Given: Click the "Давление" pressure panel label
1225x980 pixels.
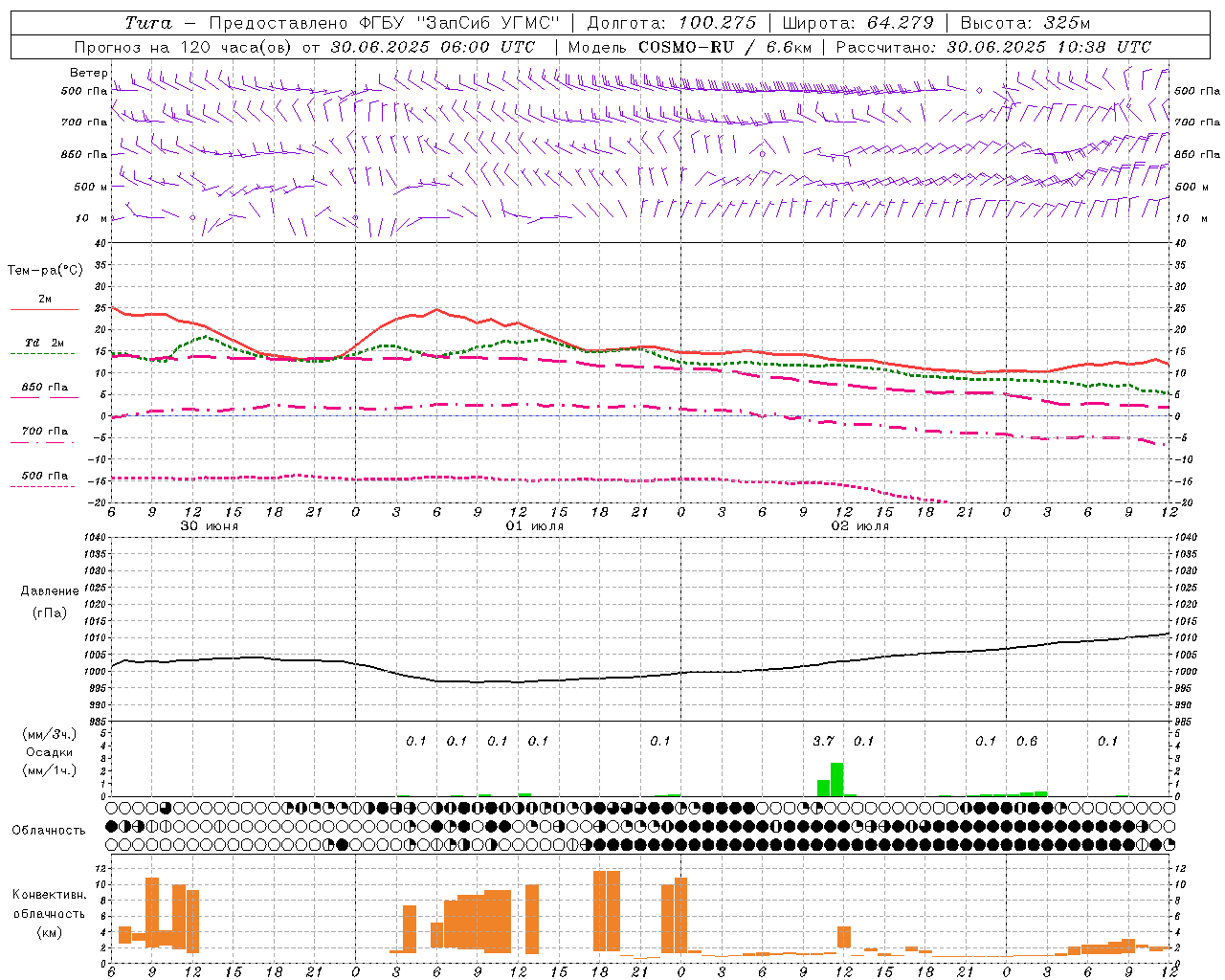Looking at the screenshot, I should [x=50, y=591].
